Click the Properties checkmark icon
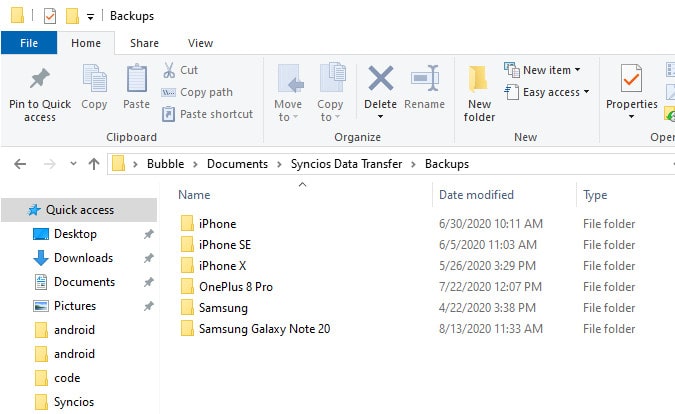 (631, 78)
